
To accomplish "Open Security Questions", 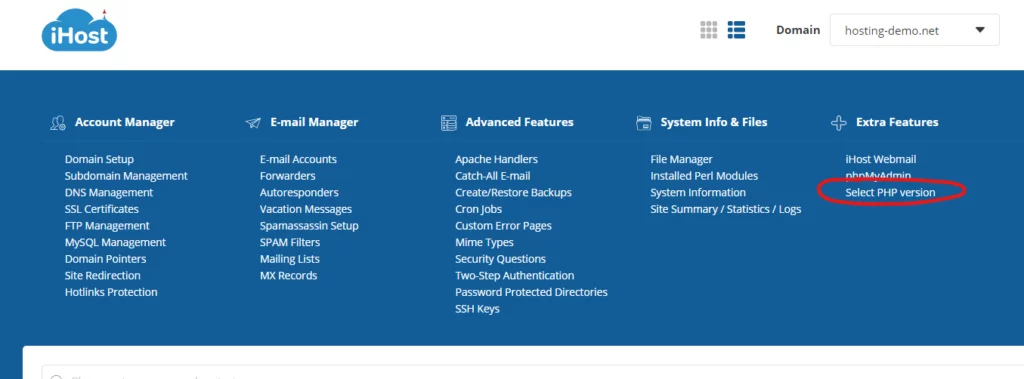I will [x=500, y=259].
